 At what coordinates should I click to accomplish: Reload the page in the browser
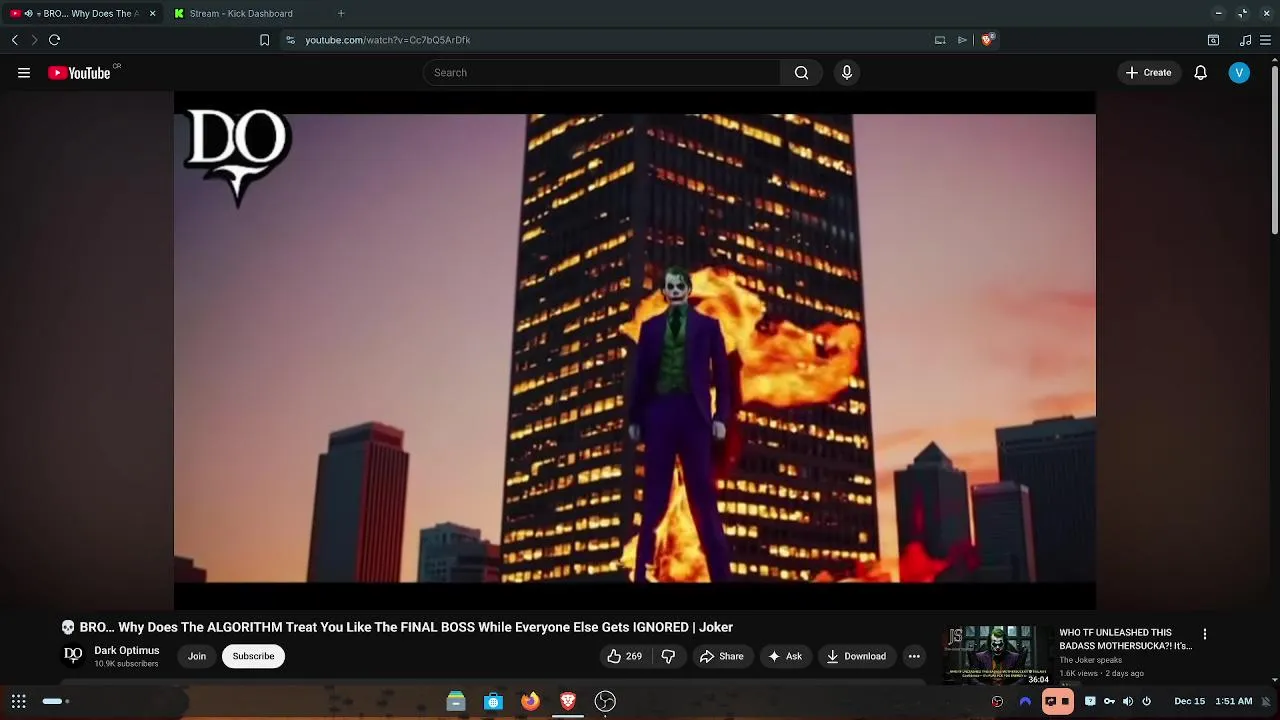tap(55, 40)
